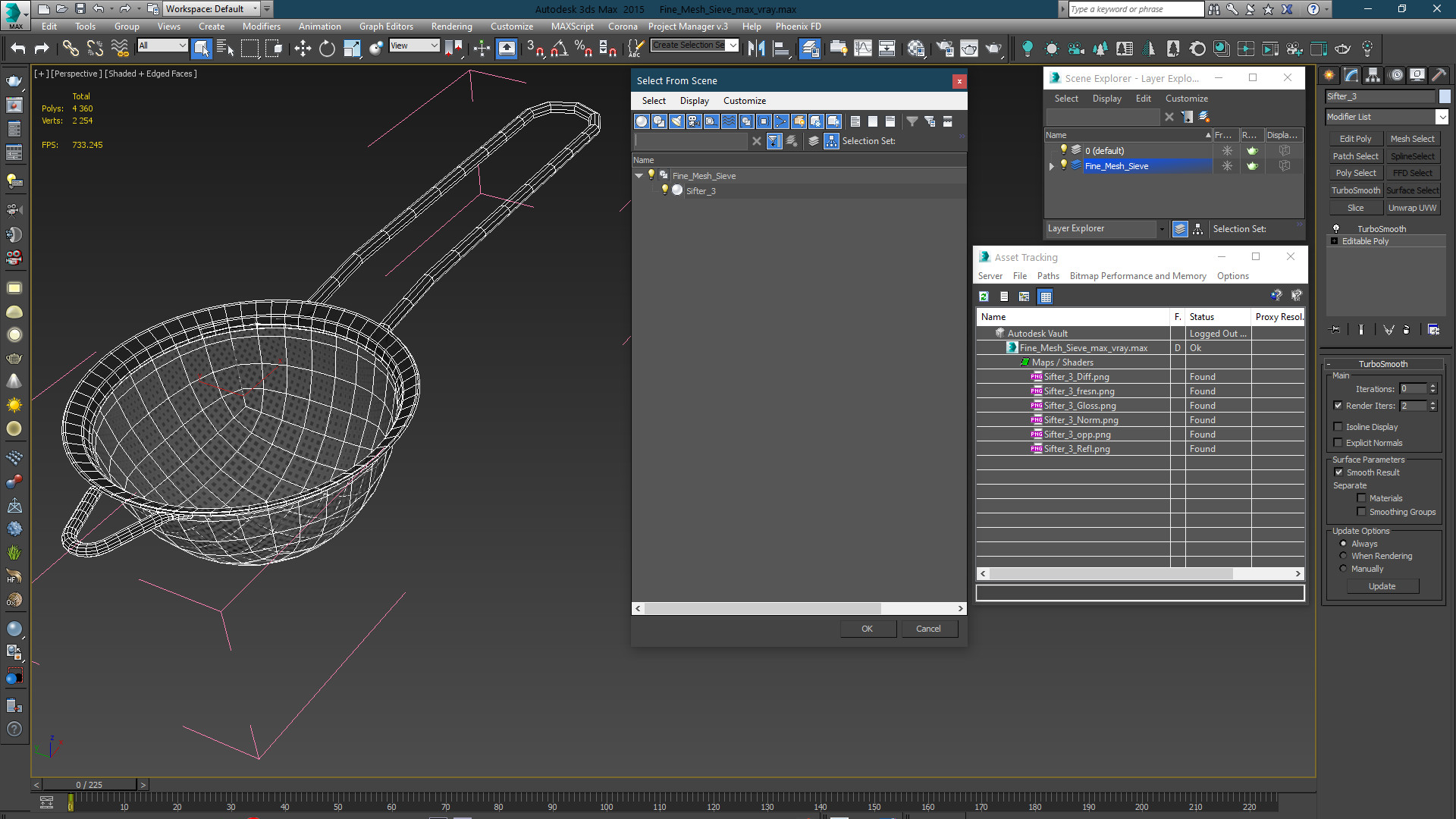Image resolution: width=1456 pixels, height=819 pixels.
Task: Activate the Select and Link tool
Action: (71, 49)
